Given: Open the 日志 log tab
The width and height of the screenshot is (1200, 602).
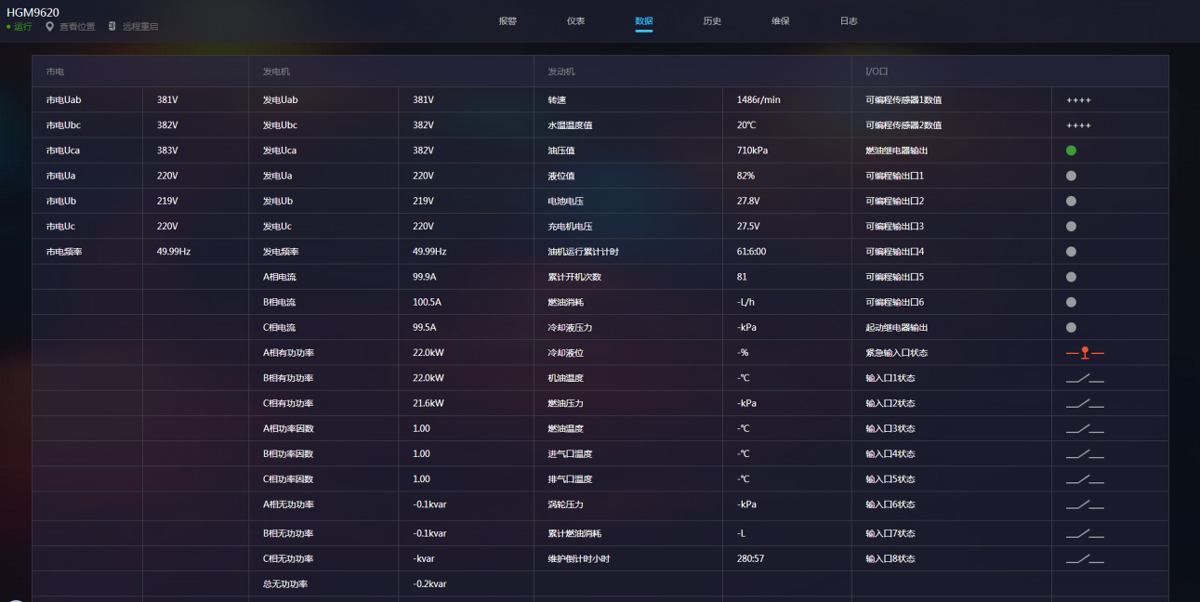Looking at the screenshot, I should (x=848, y=21).
